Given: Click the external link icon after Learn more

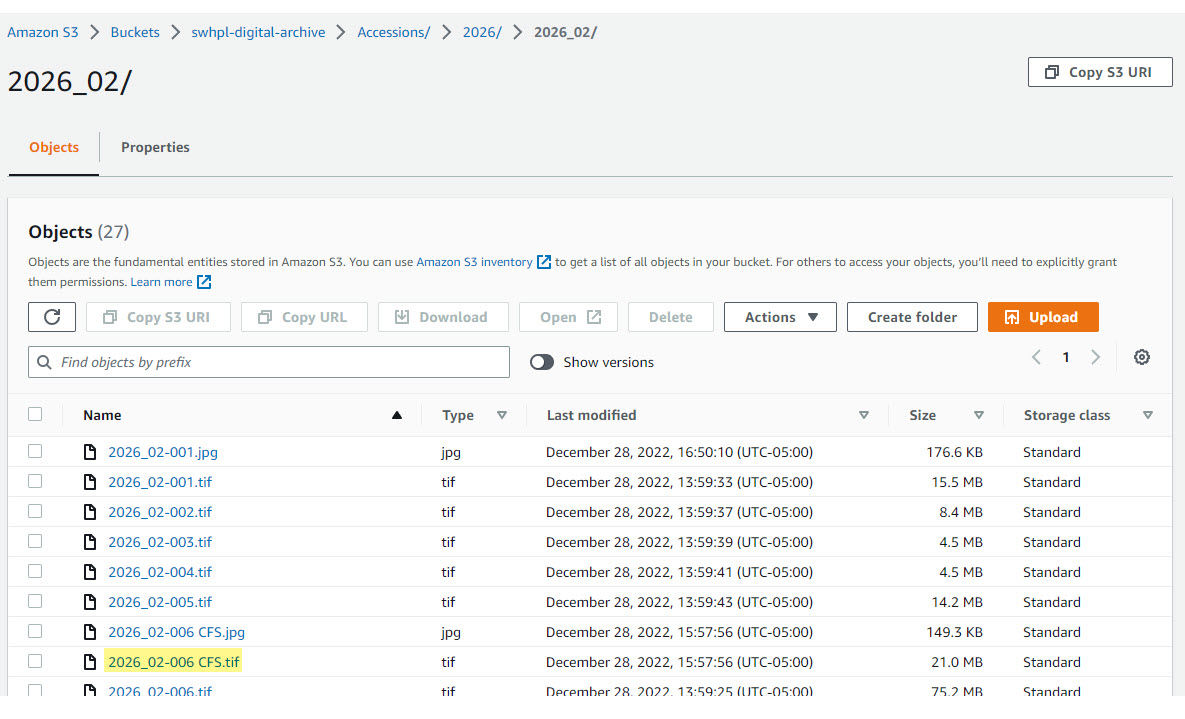Looking at the screenshot, I should pos(204,282).
